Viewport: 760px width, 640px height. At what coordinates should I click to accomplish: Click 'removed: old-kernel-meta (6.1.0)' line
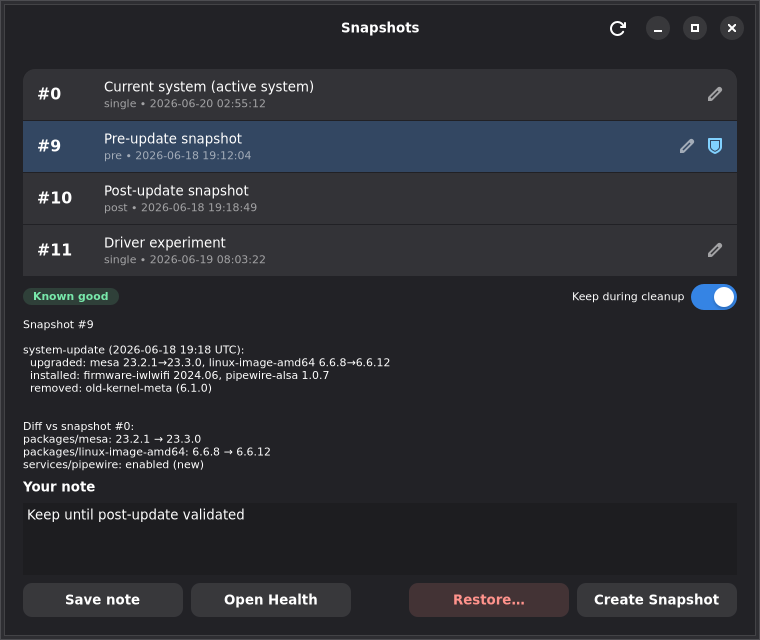pyautogui.click(x=121, y=388)
